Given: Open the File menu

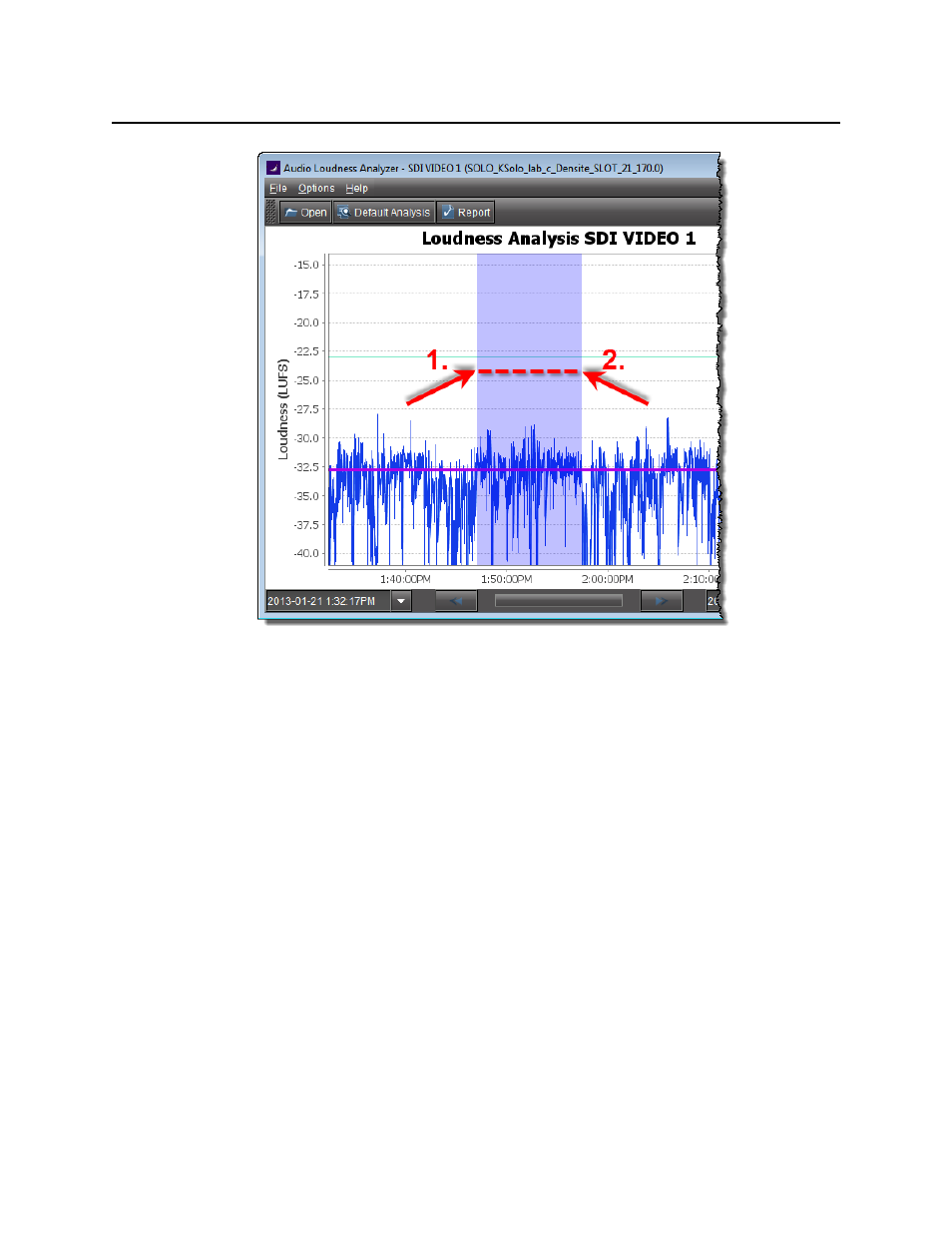Looking at the screenshot, I should 277,188.
